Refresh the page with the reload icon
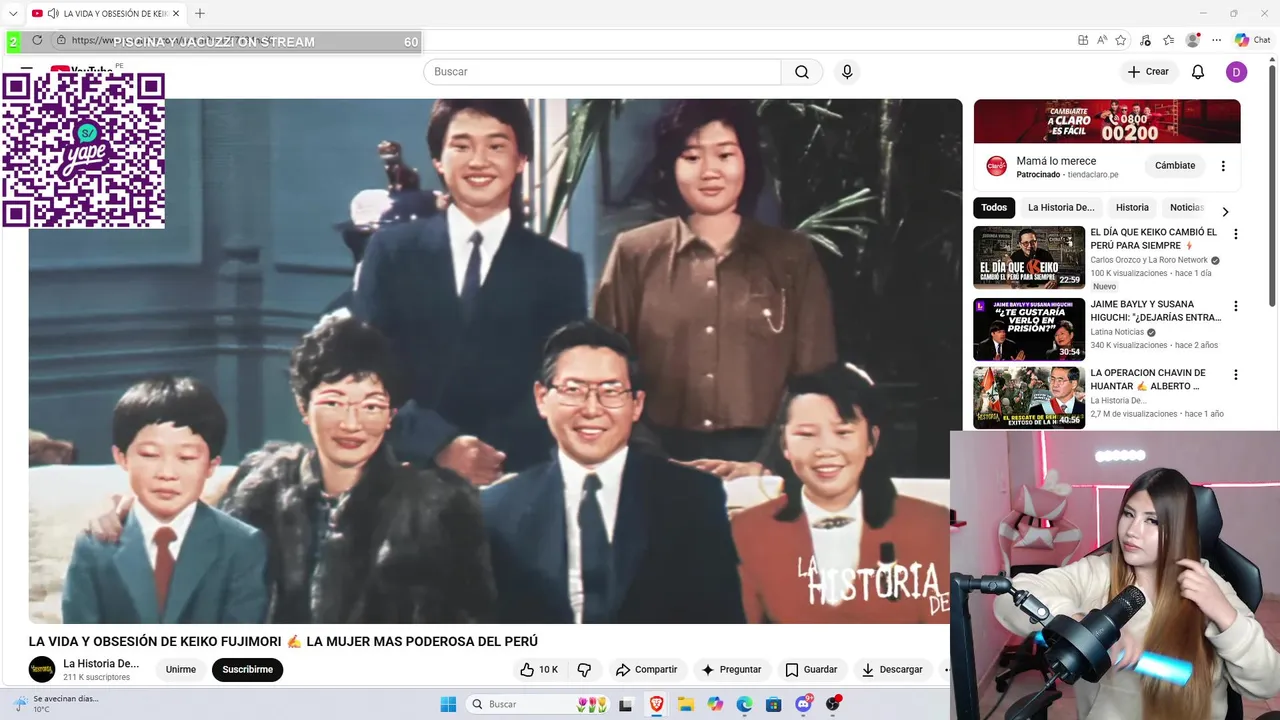 (37, 40)
